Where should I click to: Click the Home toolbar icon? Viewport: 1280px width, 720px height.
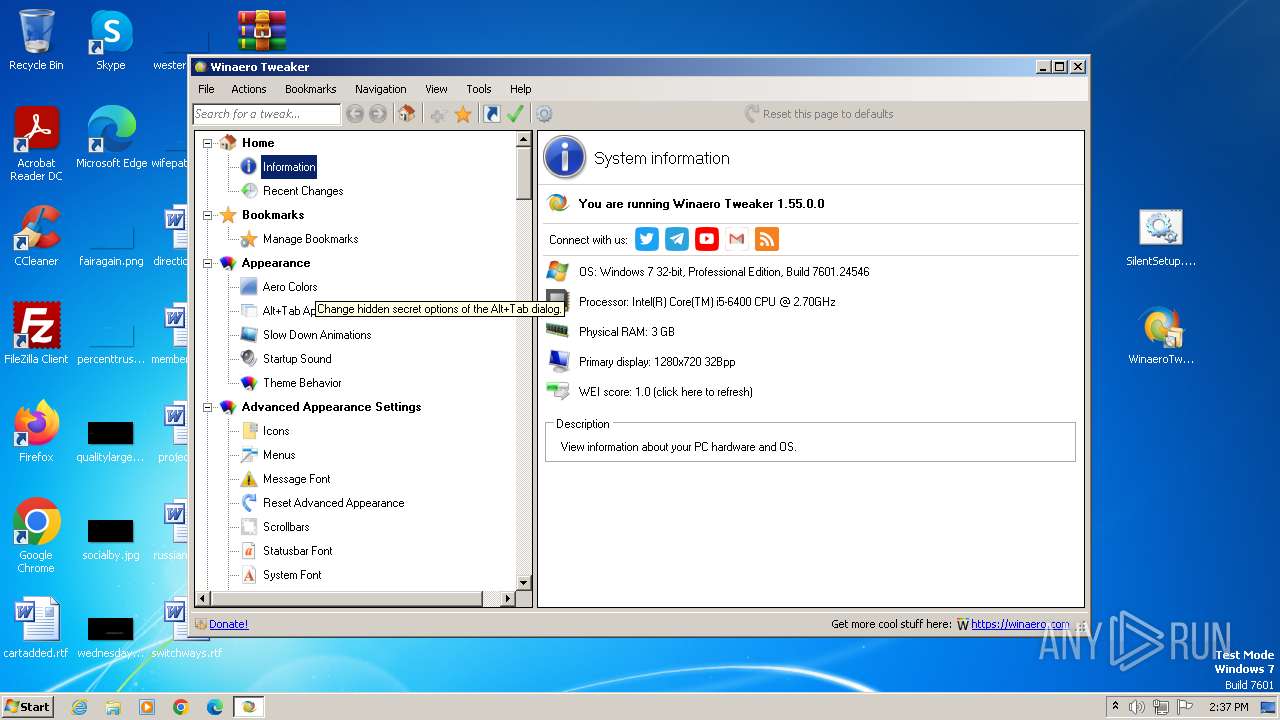[x=407, y=114]
